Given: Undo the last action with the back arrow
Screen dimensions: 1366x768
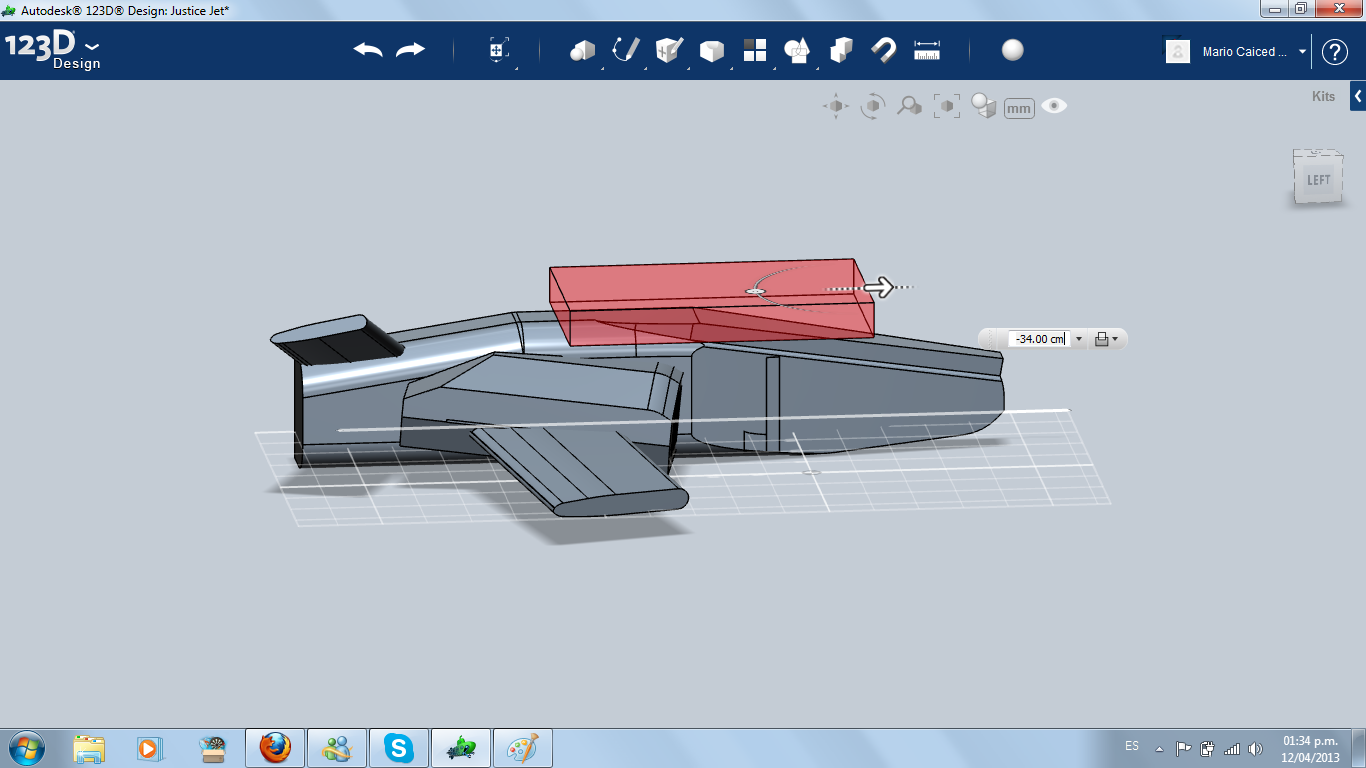Looking at the screenshot, I should [x=368, y=50].
